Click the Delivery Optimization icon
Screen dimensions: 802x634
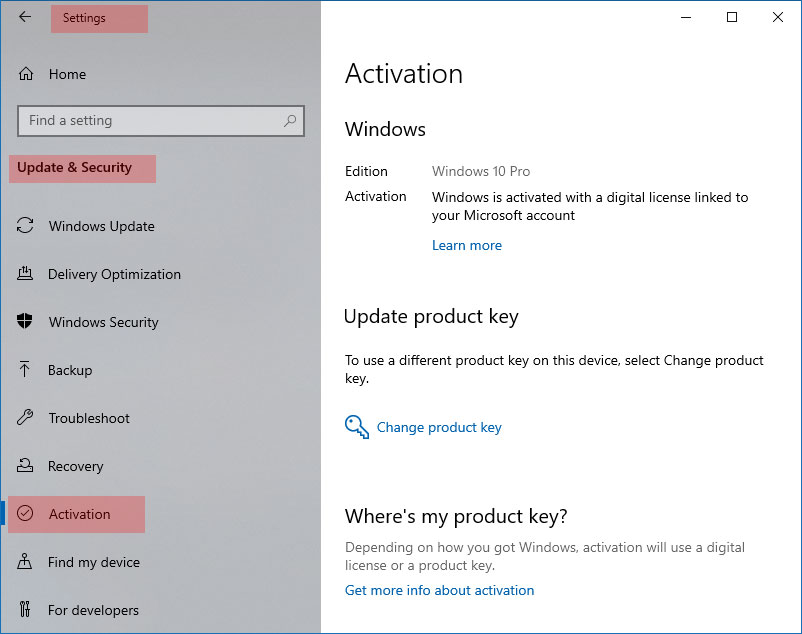[26, 274]
